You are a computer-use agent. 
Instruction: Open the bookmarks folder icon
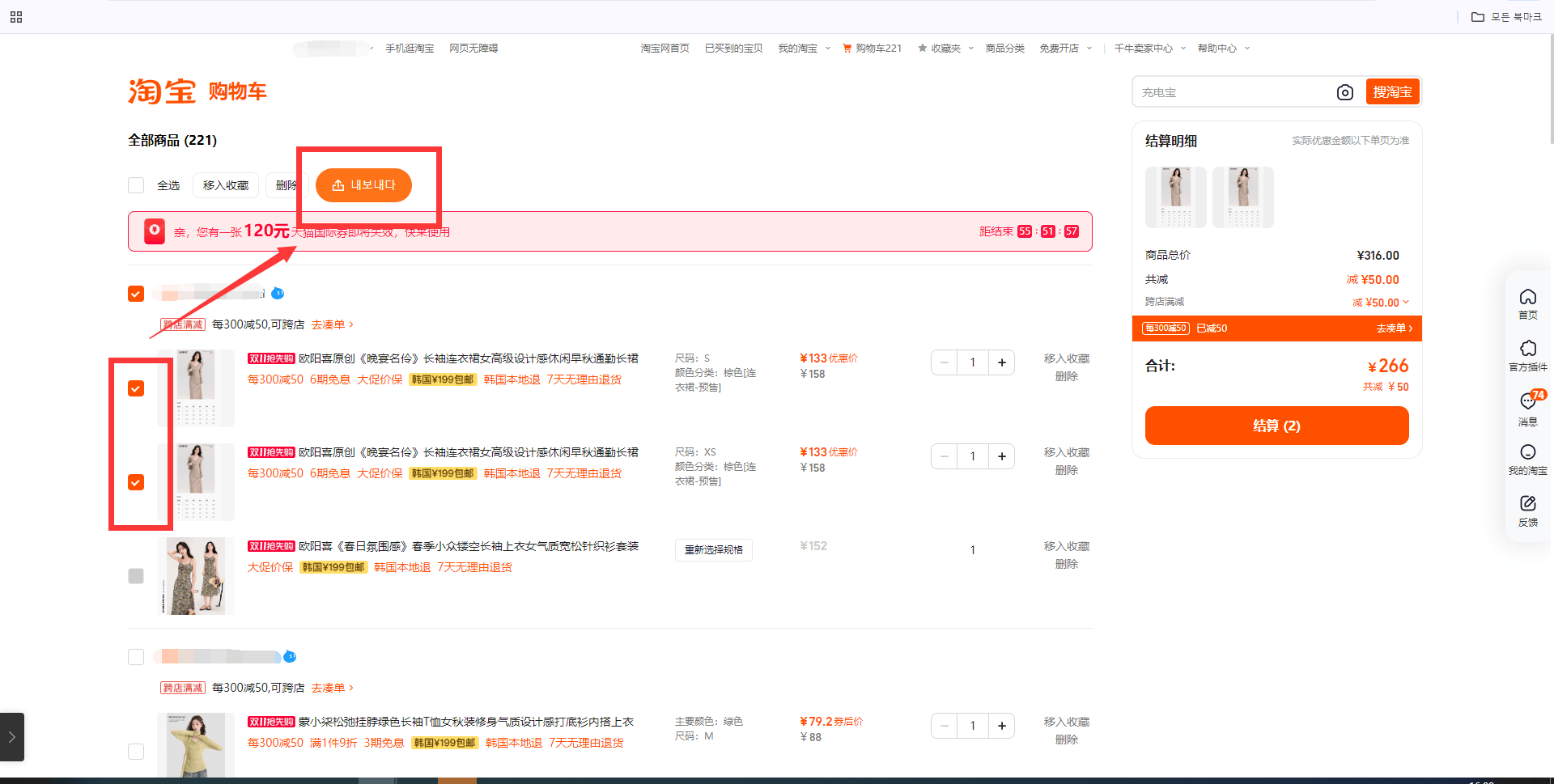coord(1478,17)
